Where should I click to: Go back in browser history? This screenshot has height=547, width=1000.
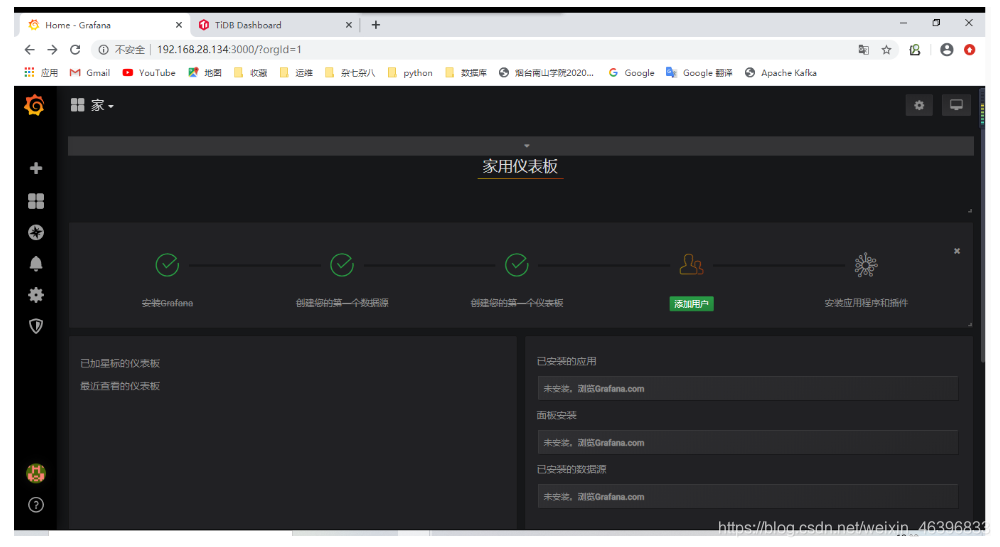[29, 50]
